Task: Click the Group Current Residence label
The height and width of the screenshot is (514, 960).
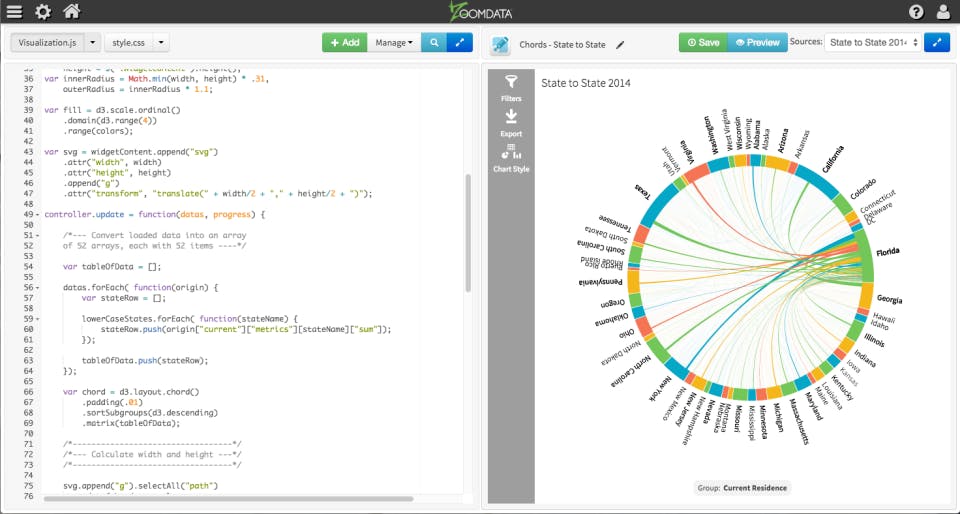Action: click(x=742, y=488)
